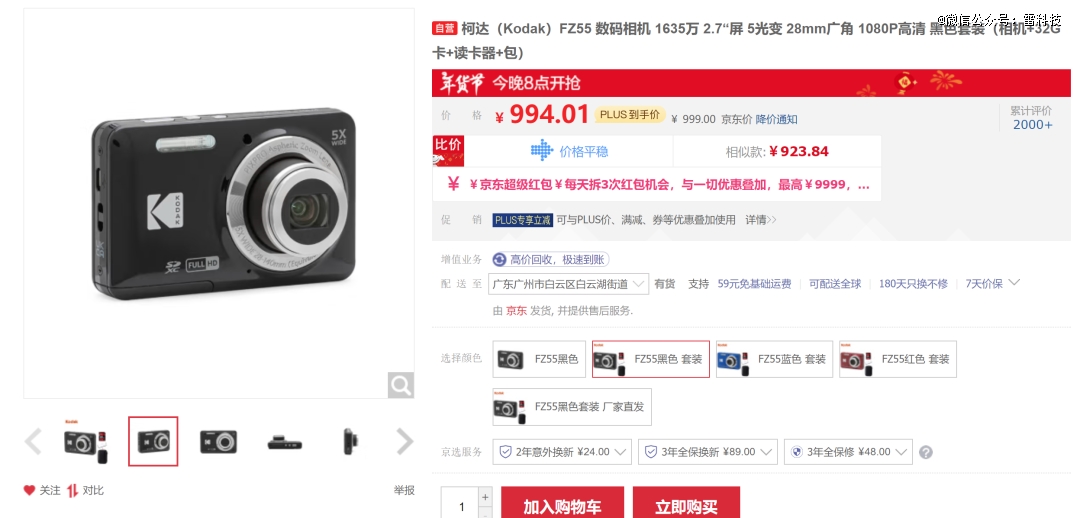This screenshot has width=1080, height=518.
Task: Open delivery address dropdown 广东广州市白云区
Action: tap(568, 284)
